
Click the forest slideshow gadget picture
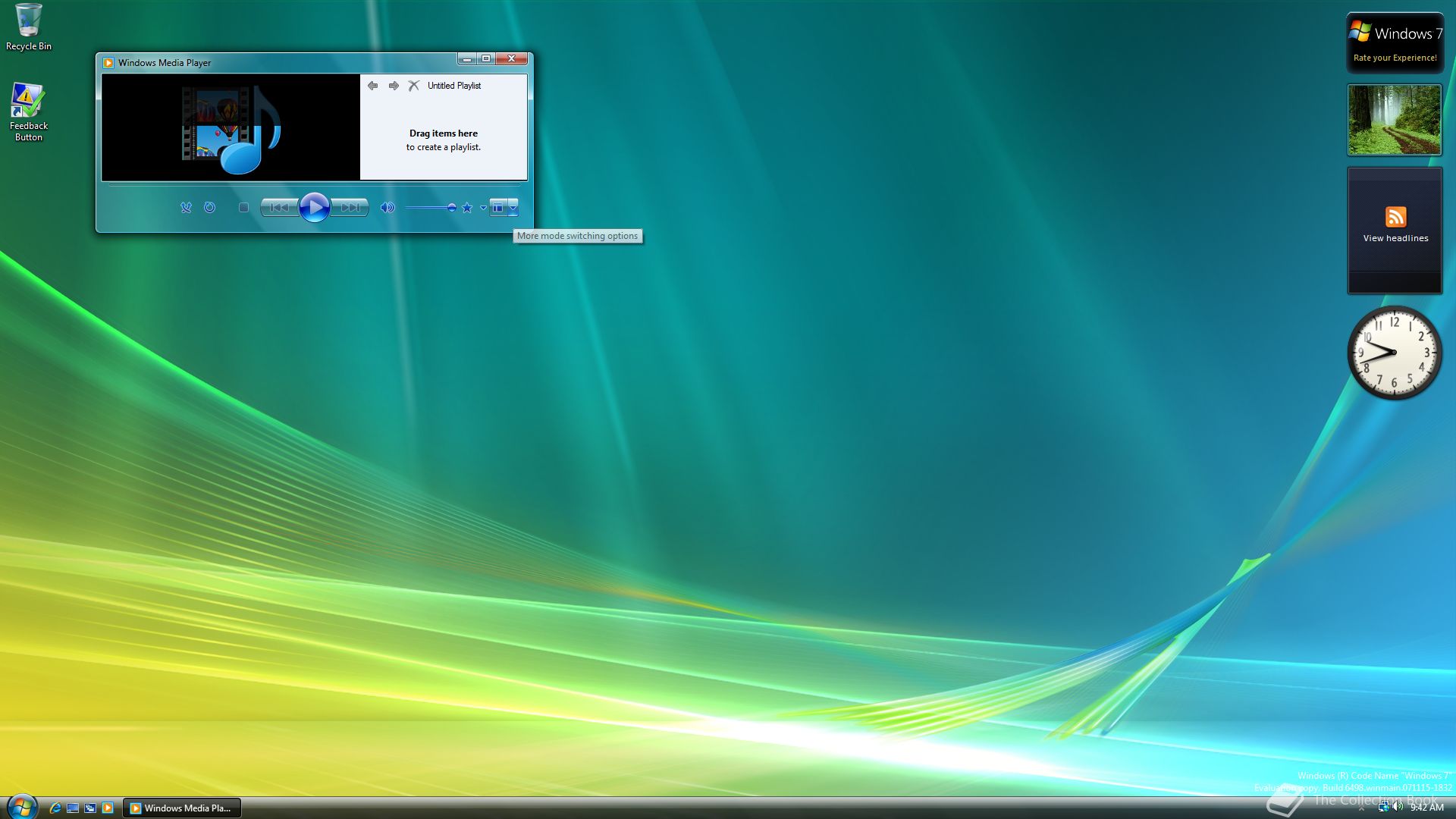pyautogui.click(x=1395, y=120)
